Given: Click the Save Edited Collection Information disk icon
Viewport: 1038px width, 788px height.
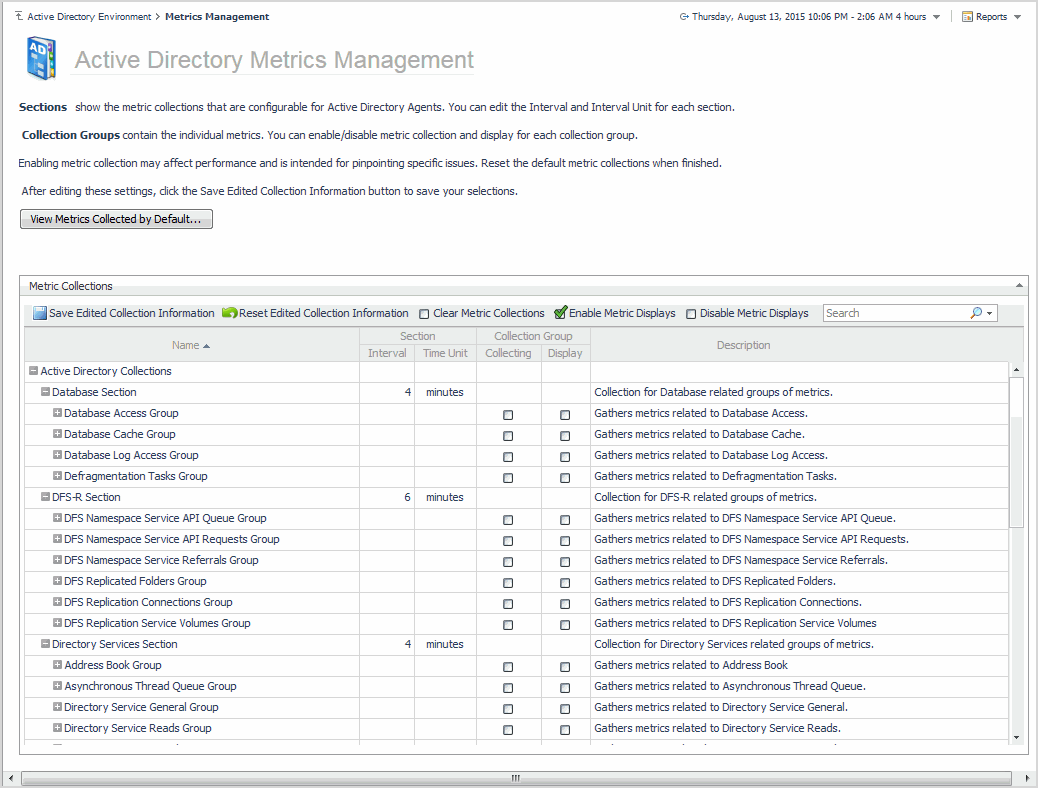Looking at the screenshot, I should [40, 313].
